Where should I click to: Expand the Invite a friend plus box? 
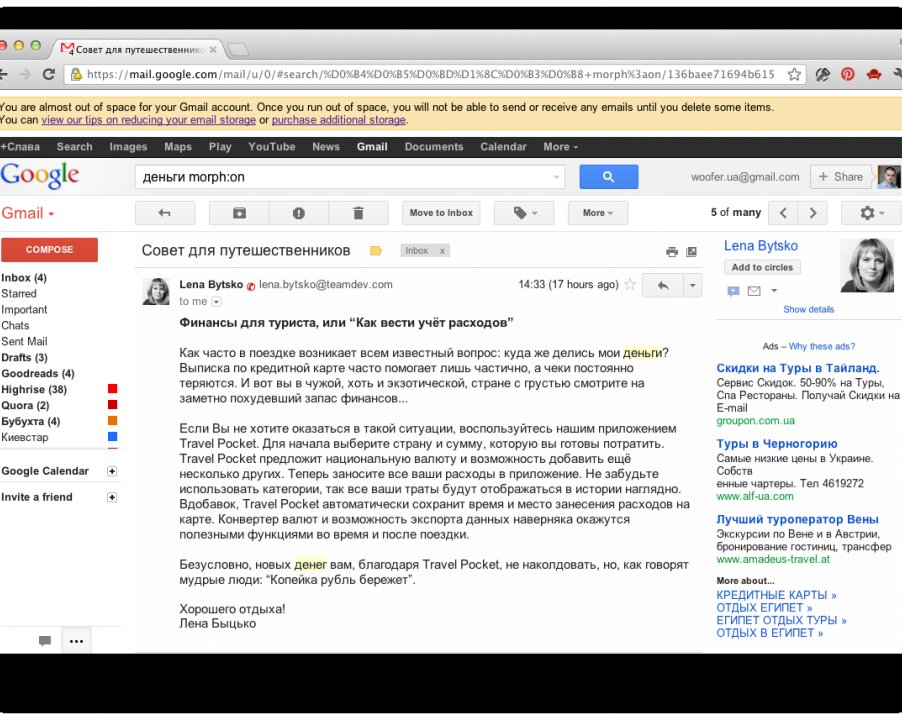point(112,497)
